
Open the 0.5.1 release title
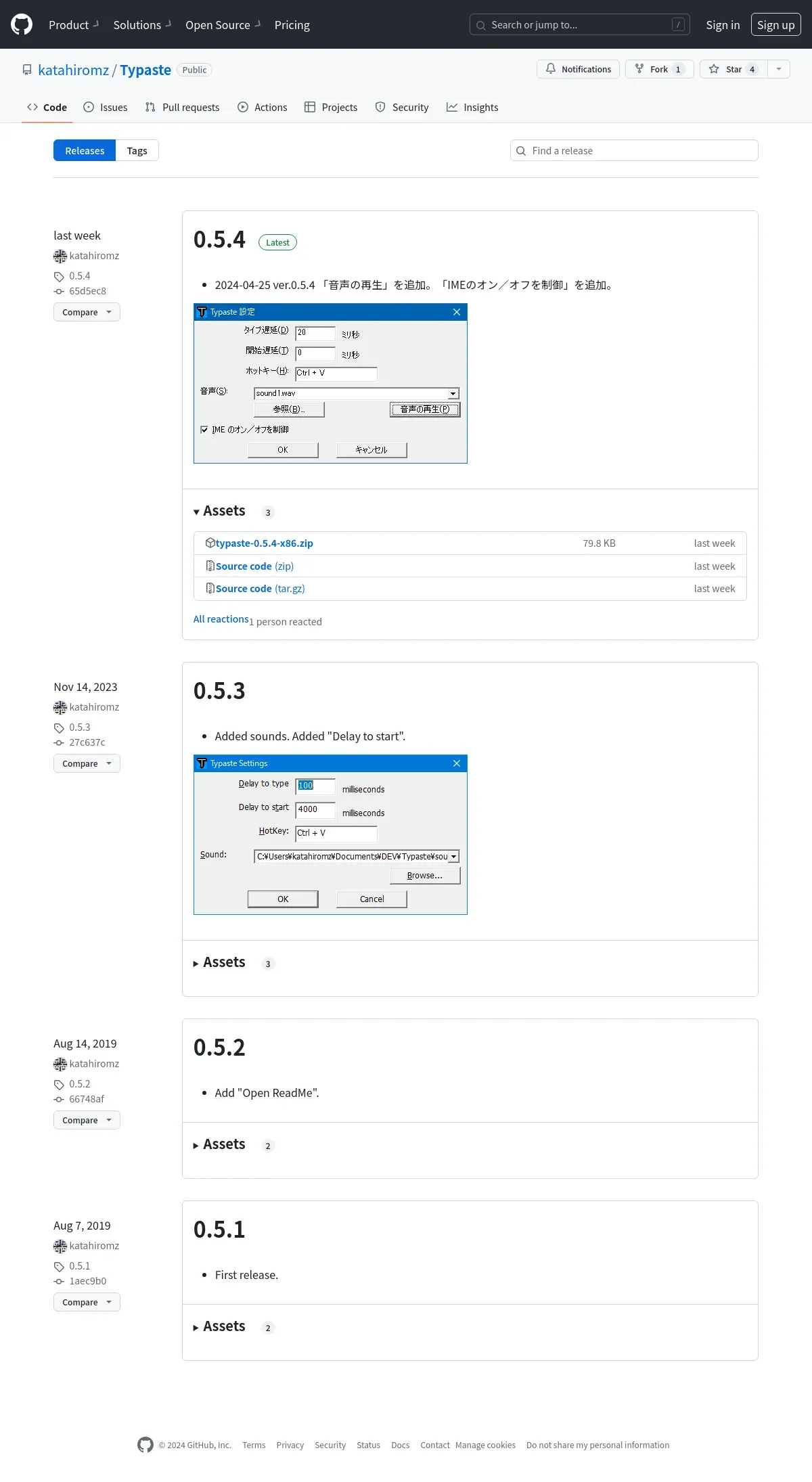[219, 1230]
